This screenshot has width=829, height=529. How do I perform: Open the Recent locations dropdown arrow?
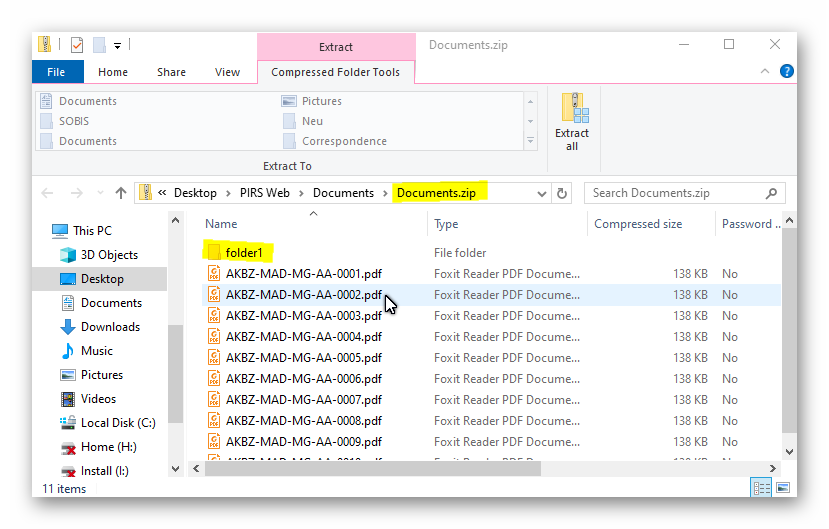click(x=100, y=193)
